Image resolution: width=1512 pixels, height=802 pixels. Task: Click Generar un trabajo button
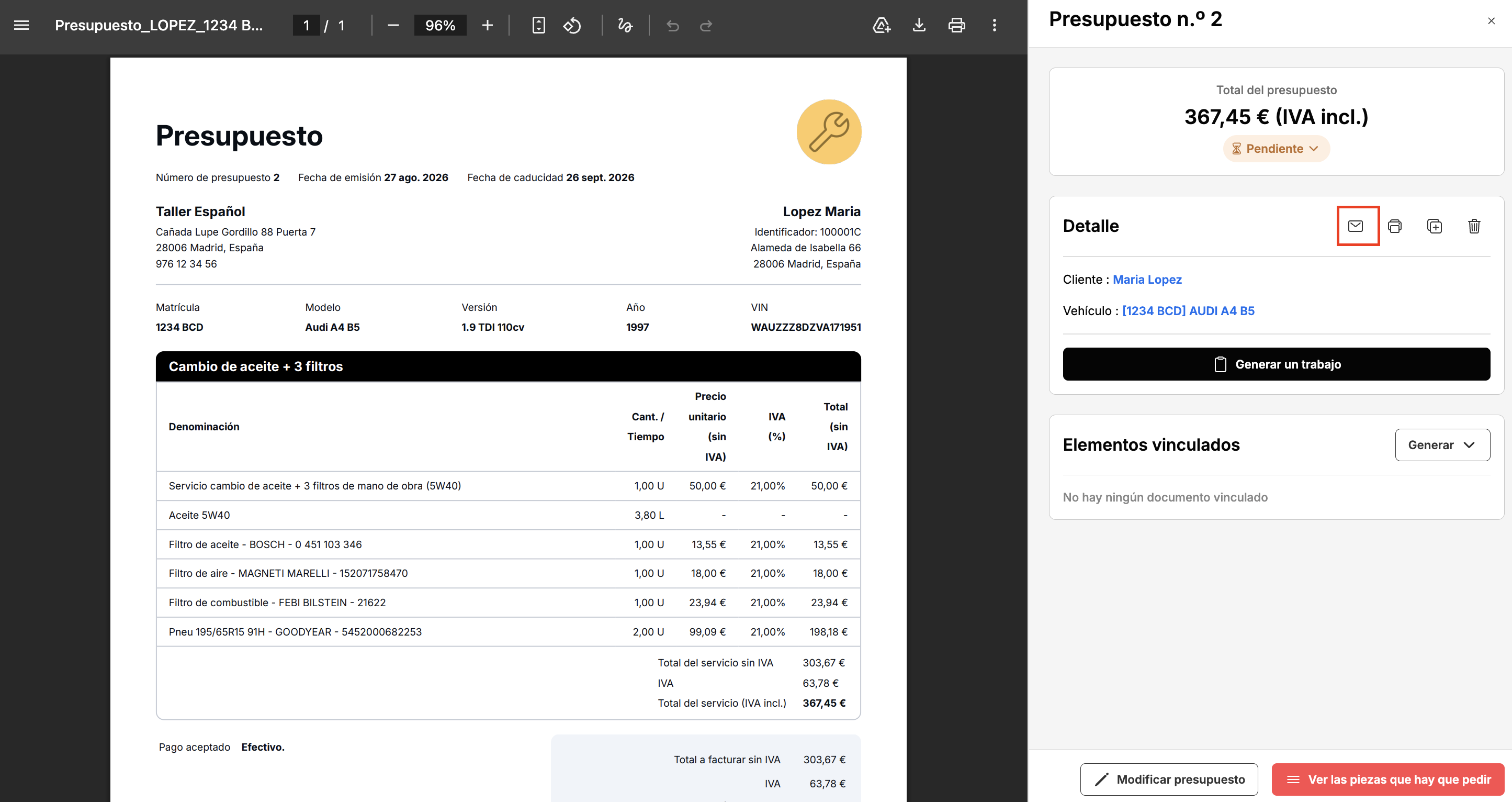[1276, 364]
